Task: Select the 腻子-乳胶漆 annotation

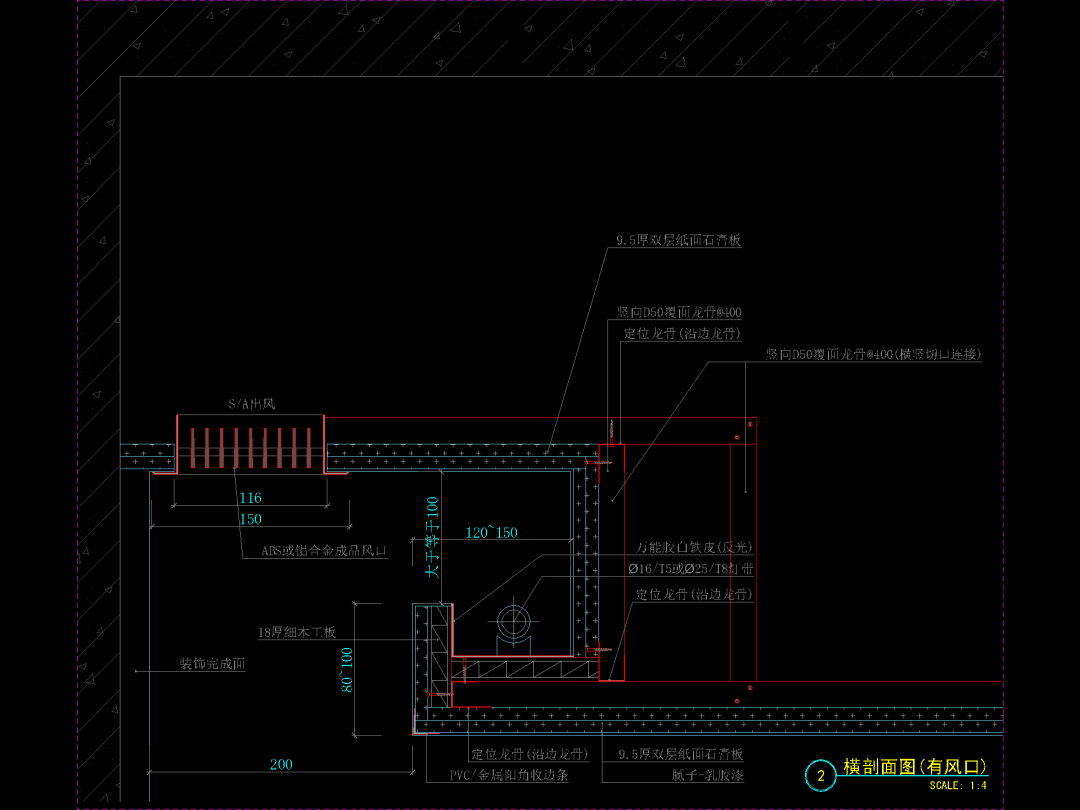Action: click(x=707, y=776)
